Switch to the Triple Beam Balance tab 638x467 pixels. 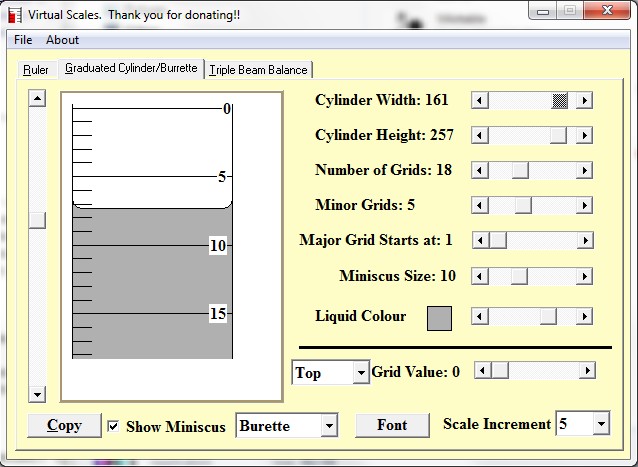258,70
